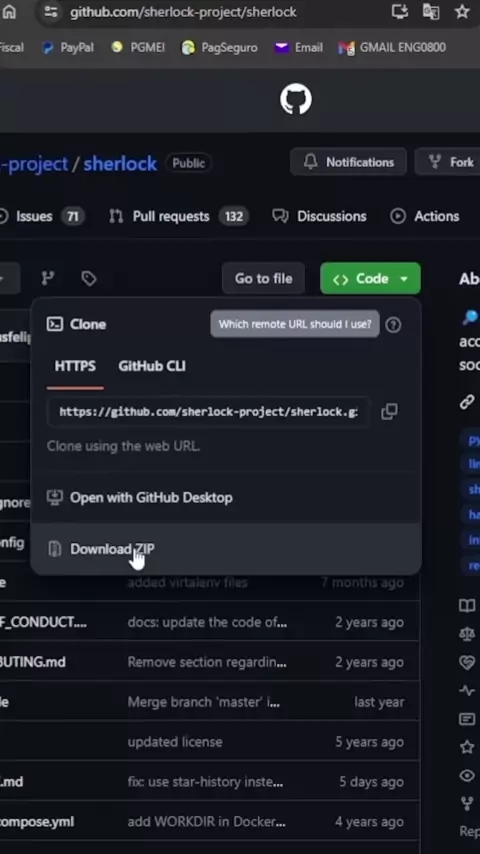The image size is (480, 854).
Task: Switch to the Actions tab
Action: pos(425,216)
